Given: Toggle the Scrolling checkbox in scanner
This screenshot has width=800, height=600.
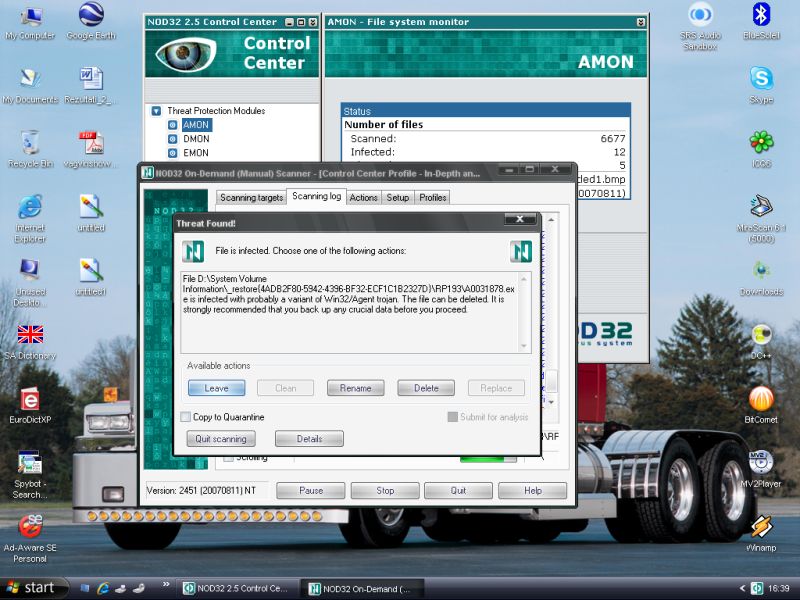Looking at the screenshot, I should [x=228, y=457].
